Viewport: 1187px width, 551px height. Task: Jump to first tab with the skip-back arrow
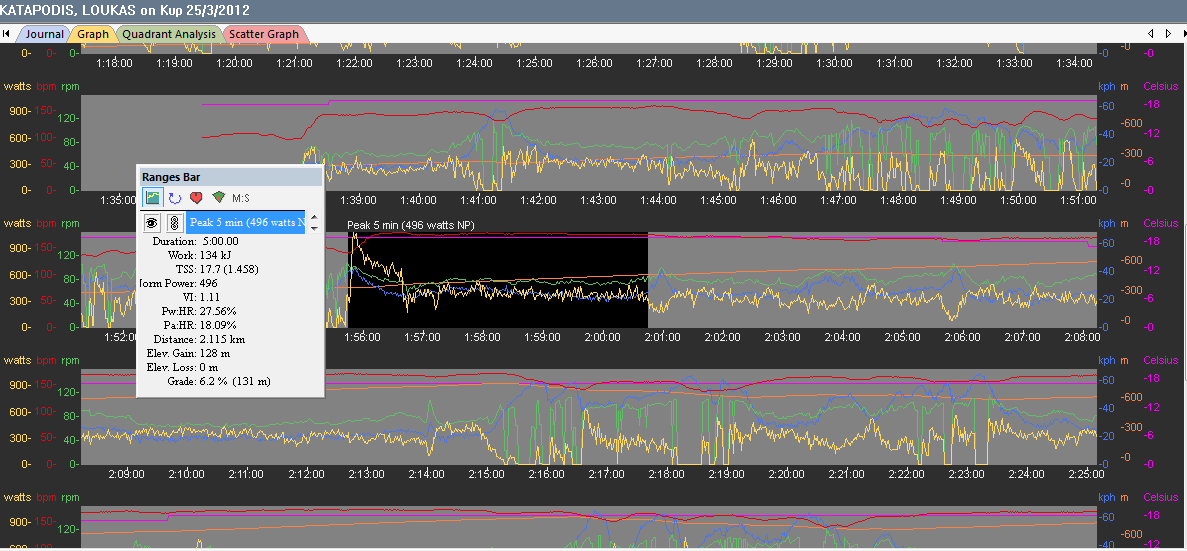click(x=7, y=34)
